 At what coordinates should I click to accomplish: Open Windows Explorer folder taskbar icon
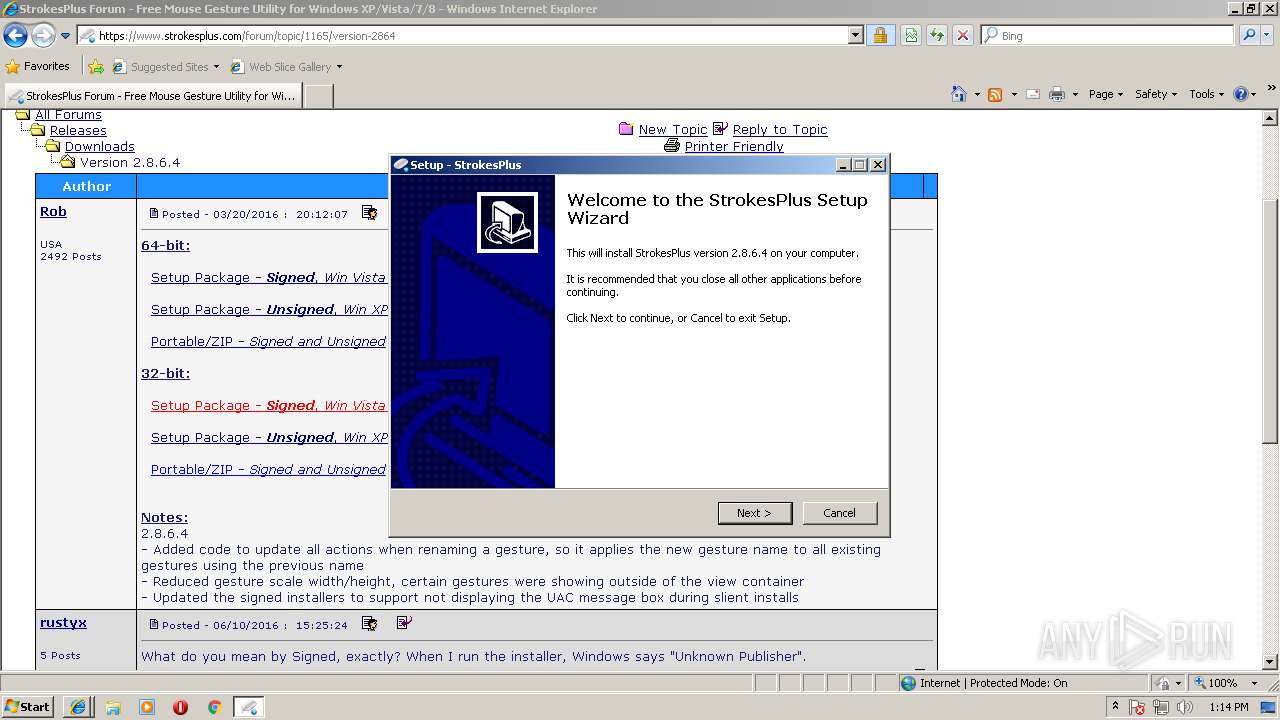point(113,707)
